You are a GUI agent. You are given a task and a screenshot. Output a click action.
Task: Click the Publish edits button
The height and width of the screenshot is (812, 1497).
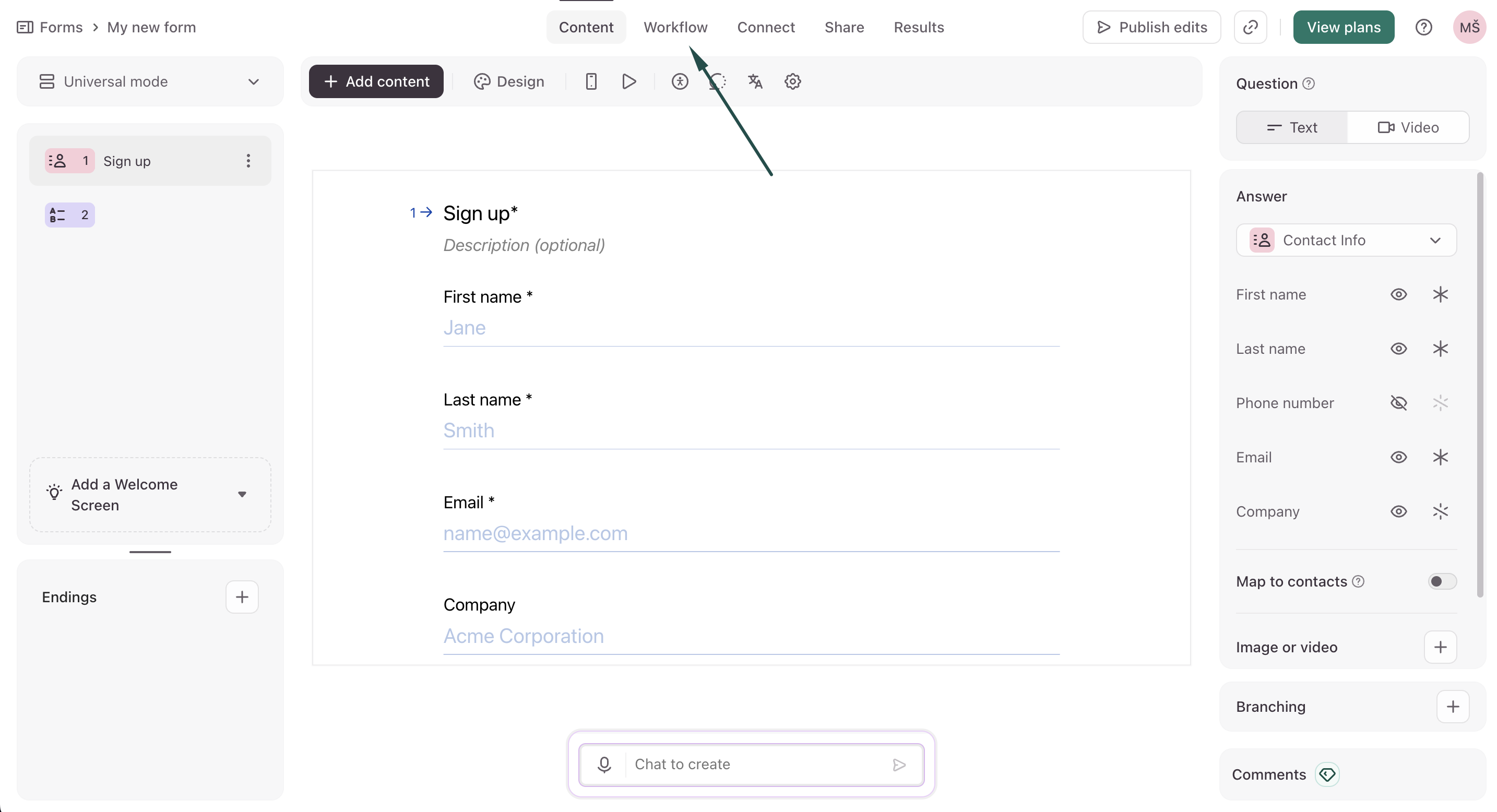1151,27
